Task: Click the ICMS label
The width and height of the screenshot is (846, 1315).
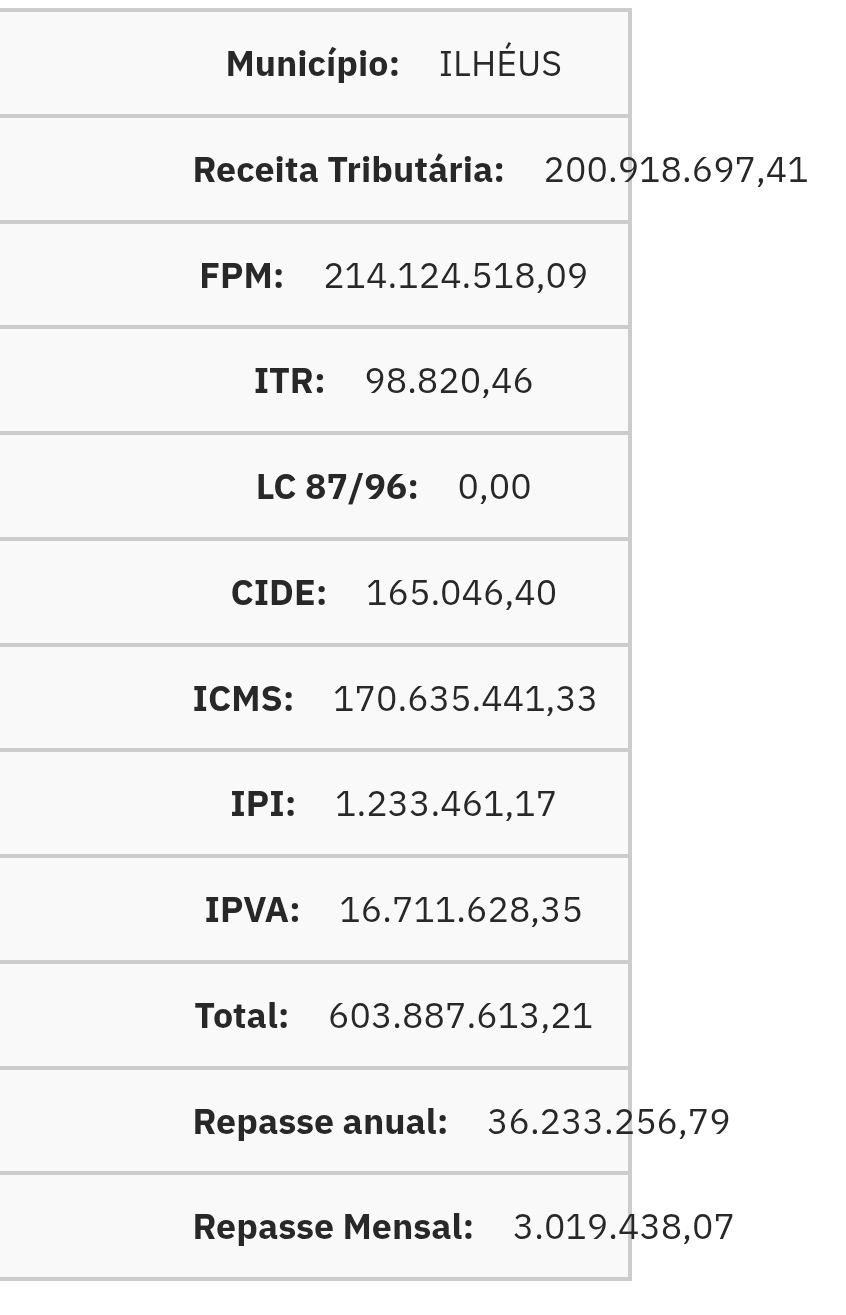Action: tap(243, 699)
